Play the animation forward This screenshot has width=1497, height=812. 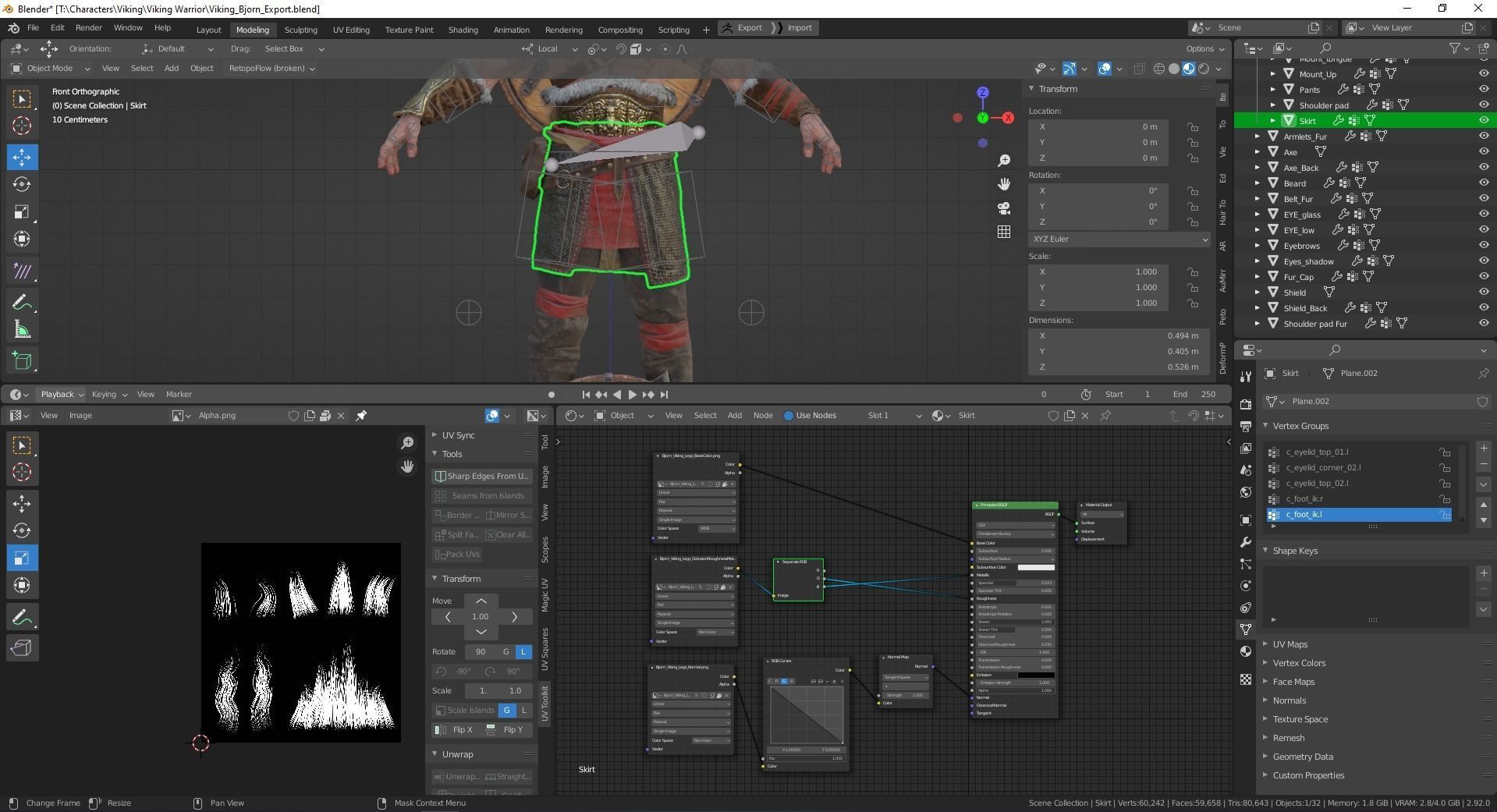(x=633, y=395)
